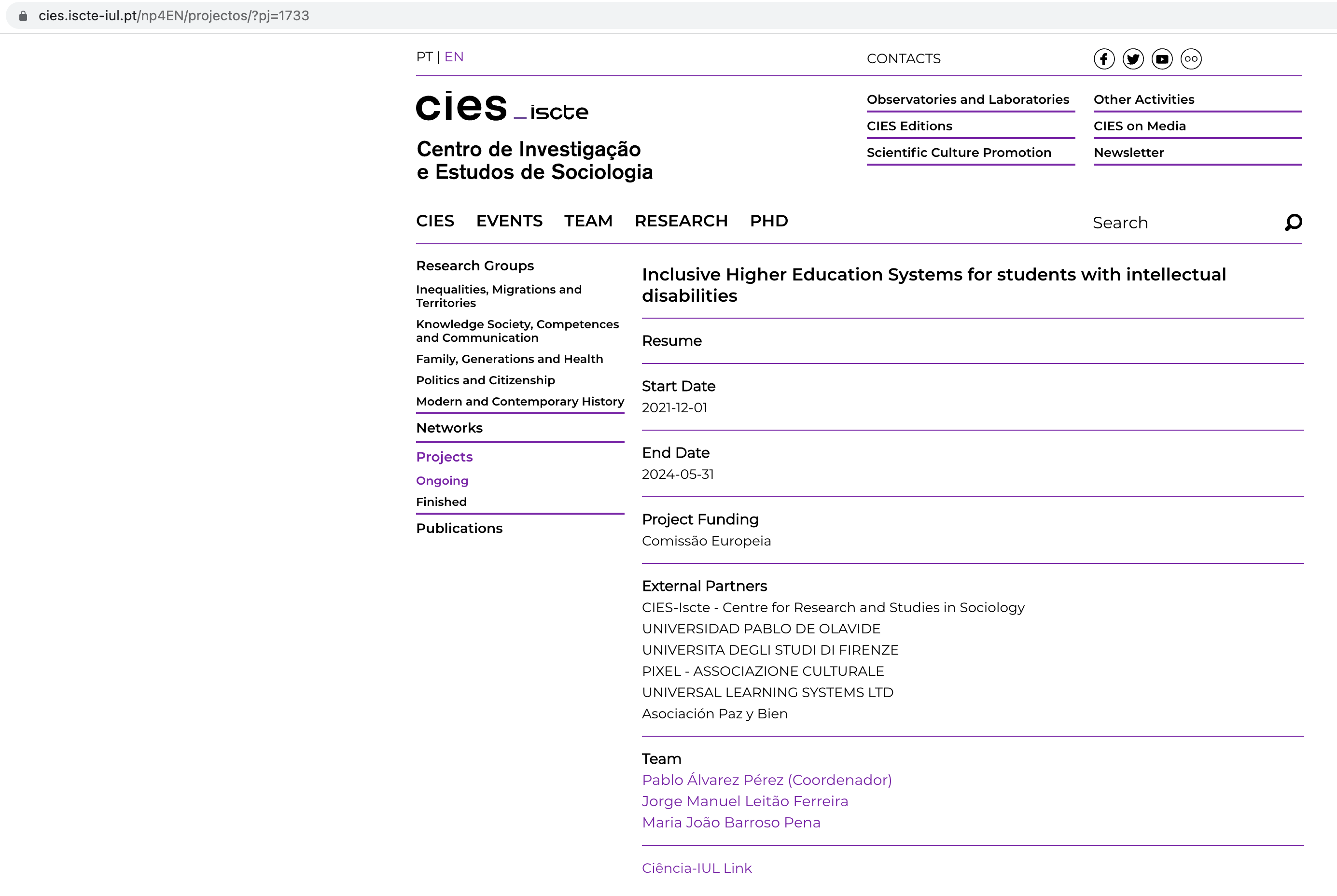Switch language to EN
Viewport: 1337px width, 896px height.
tap(454, 57)
